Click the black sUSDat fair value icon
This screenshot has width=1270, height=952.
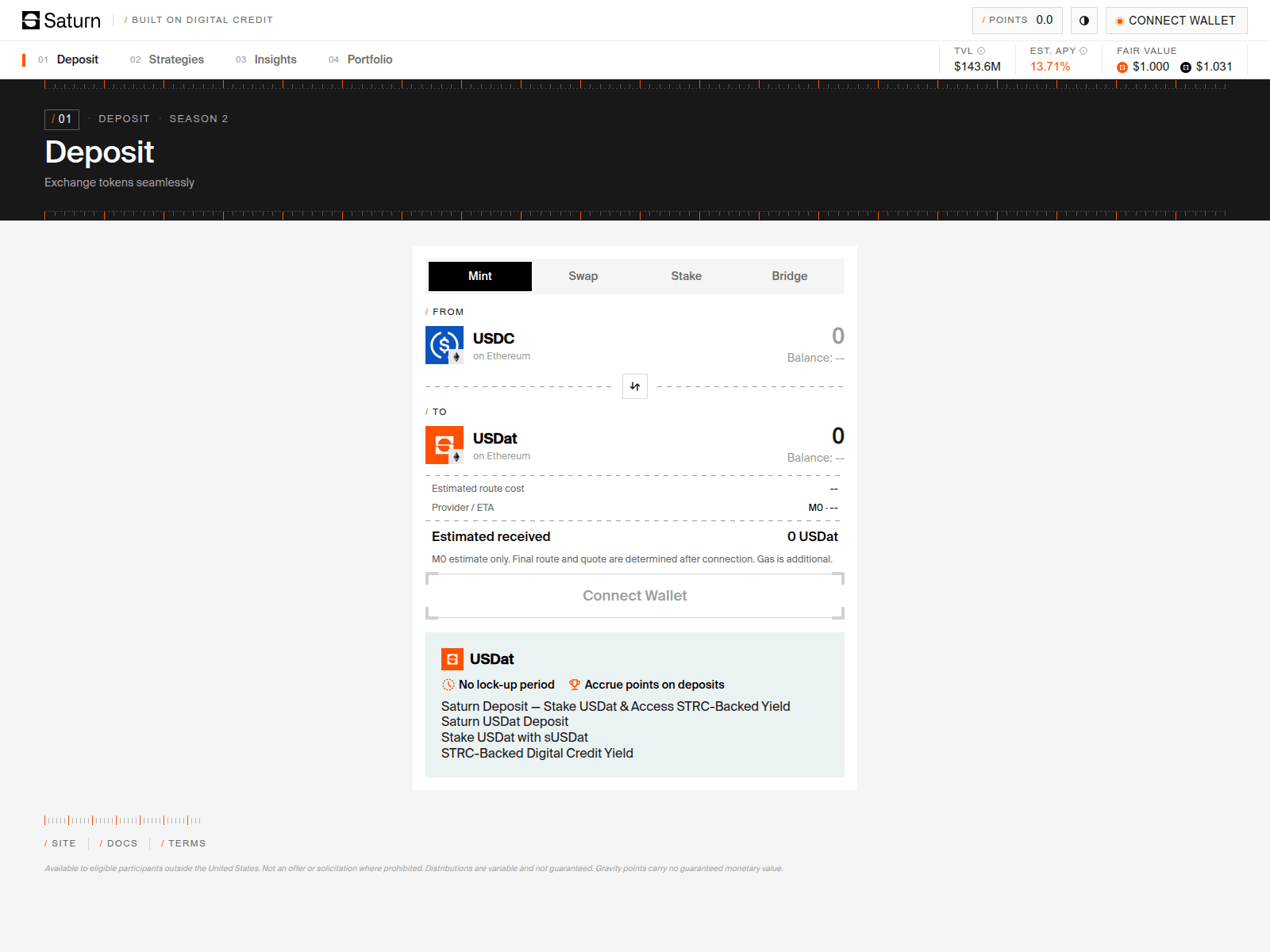1186,67
